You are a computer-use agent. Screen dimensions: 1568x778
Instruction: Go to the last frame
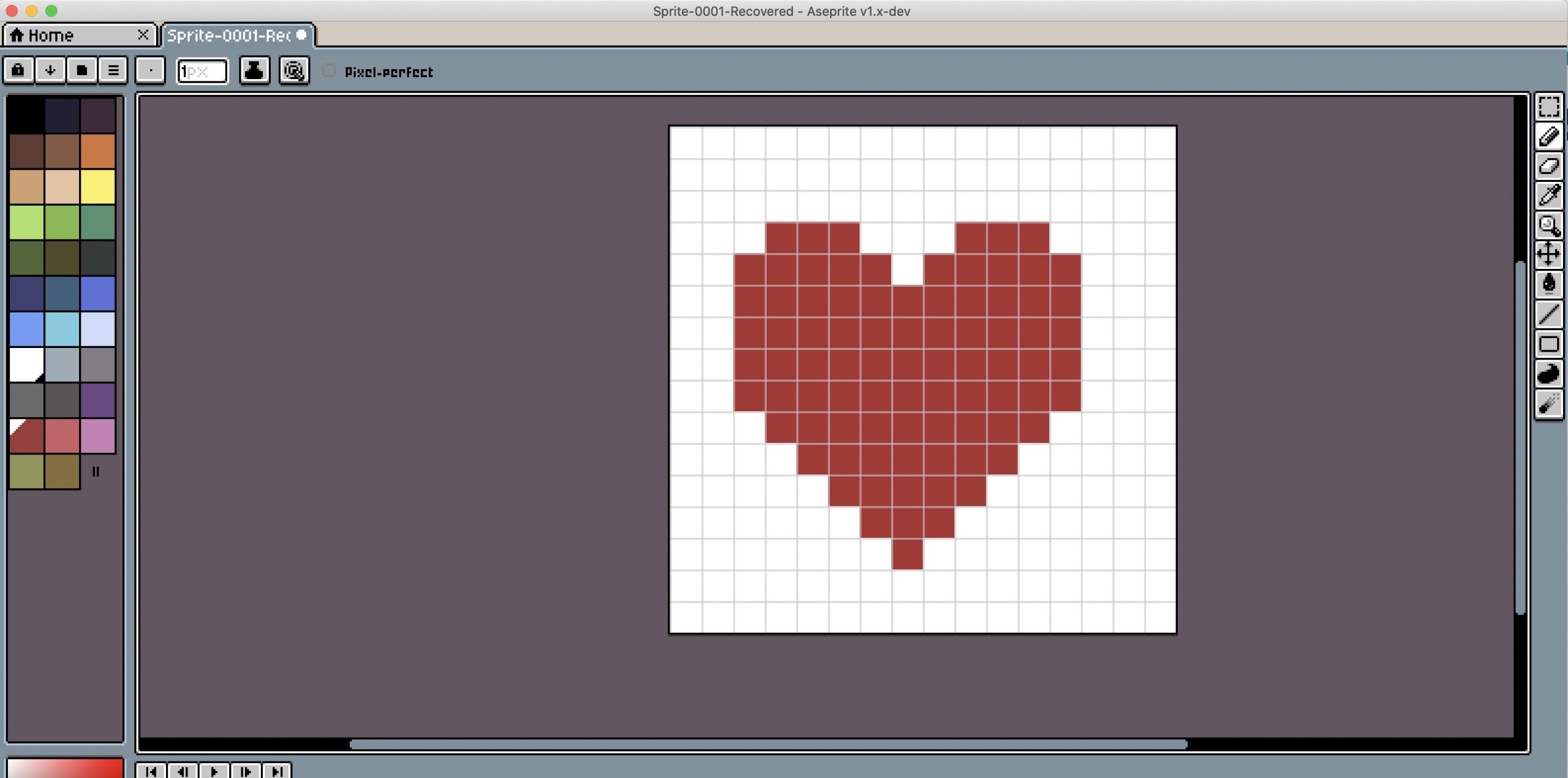click(x=277, y=771)
